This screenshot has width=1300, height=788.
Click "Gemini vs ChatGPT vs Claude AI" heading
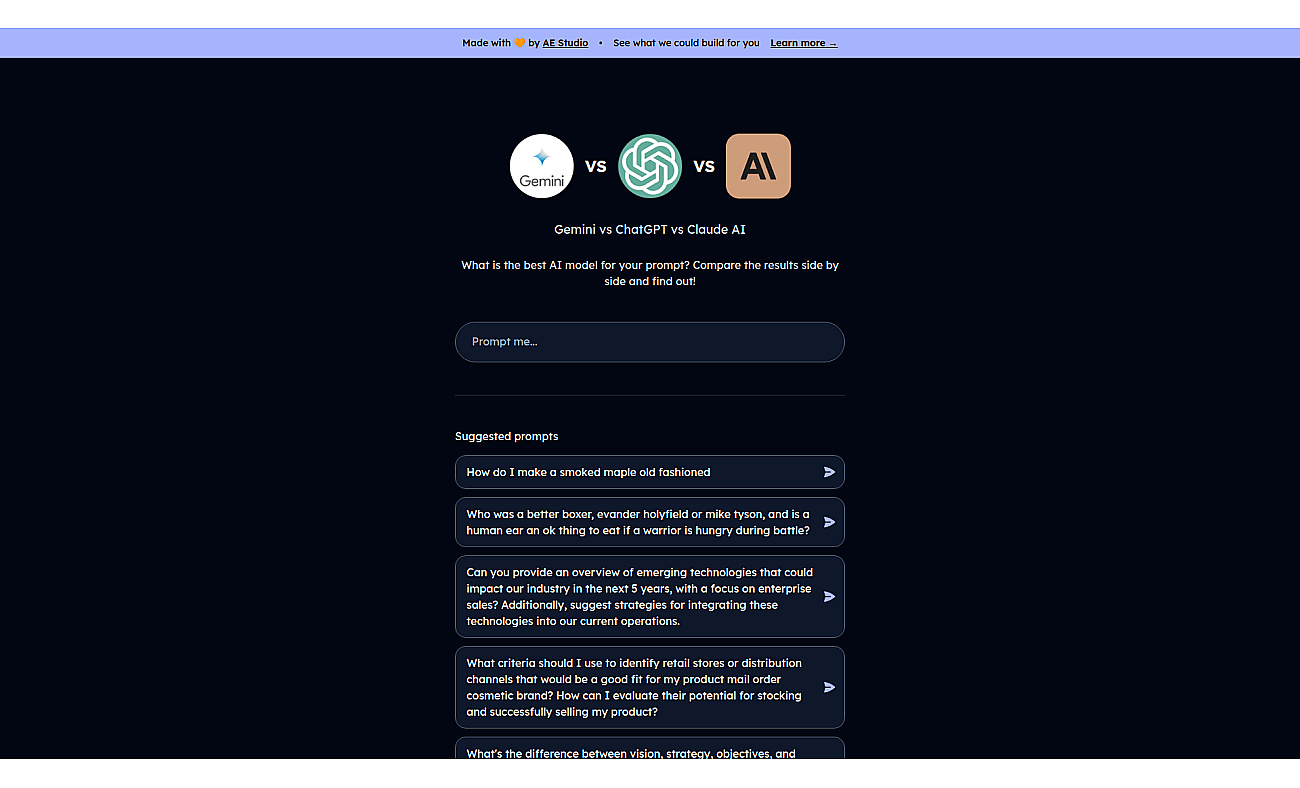(650, 229)
